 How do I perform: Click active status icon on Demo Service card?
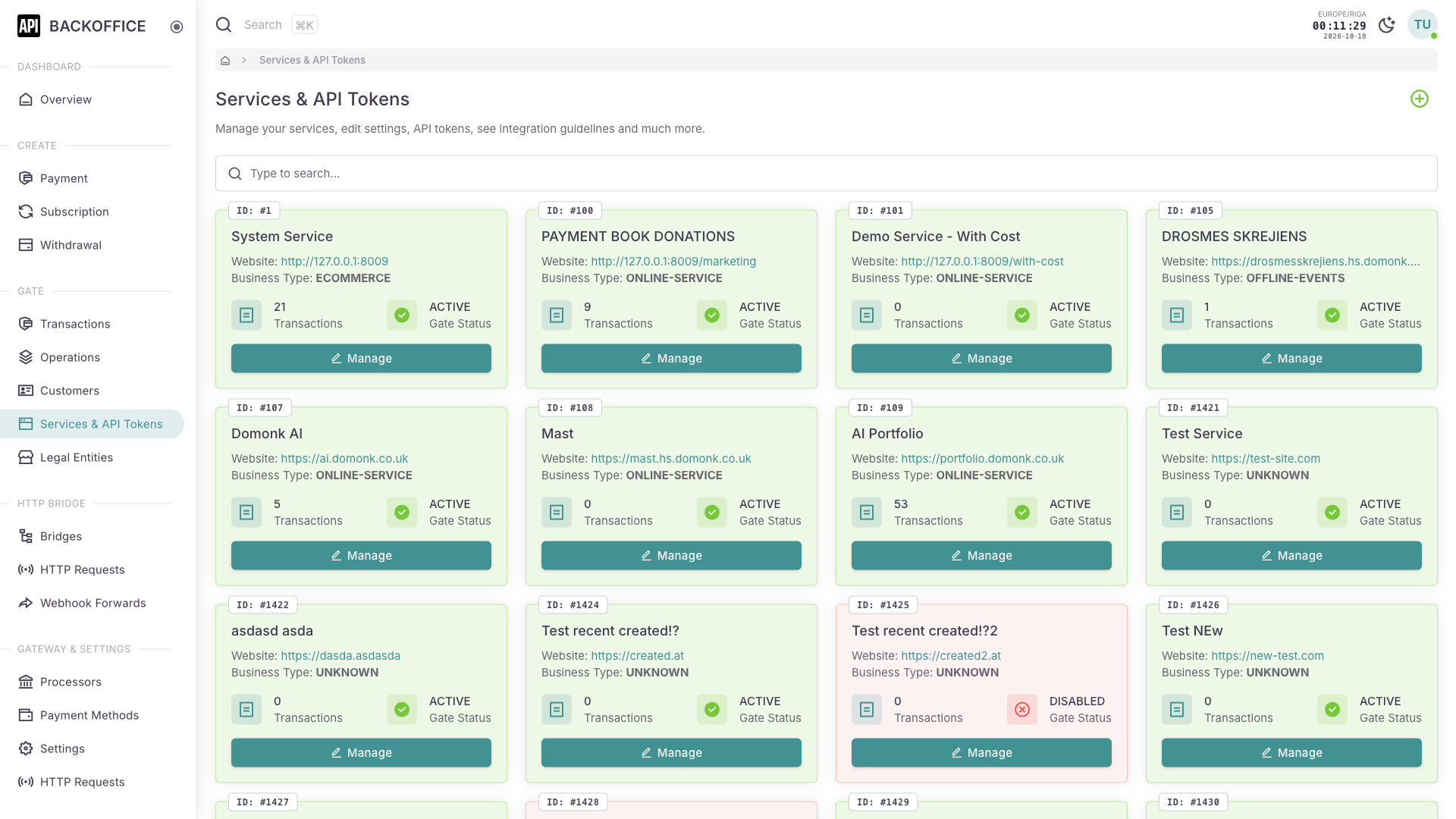(1022, 315)
